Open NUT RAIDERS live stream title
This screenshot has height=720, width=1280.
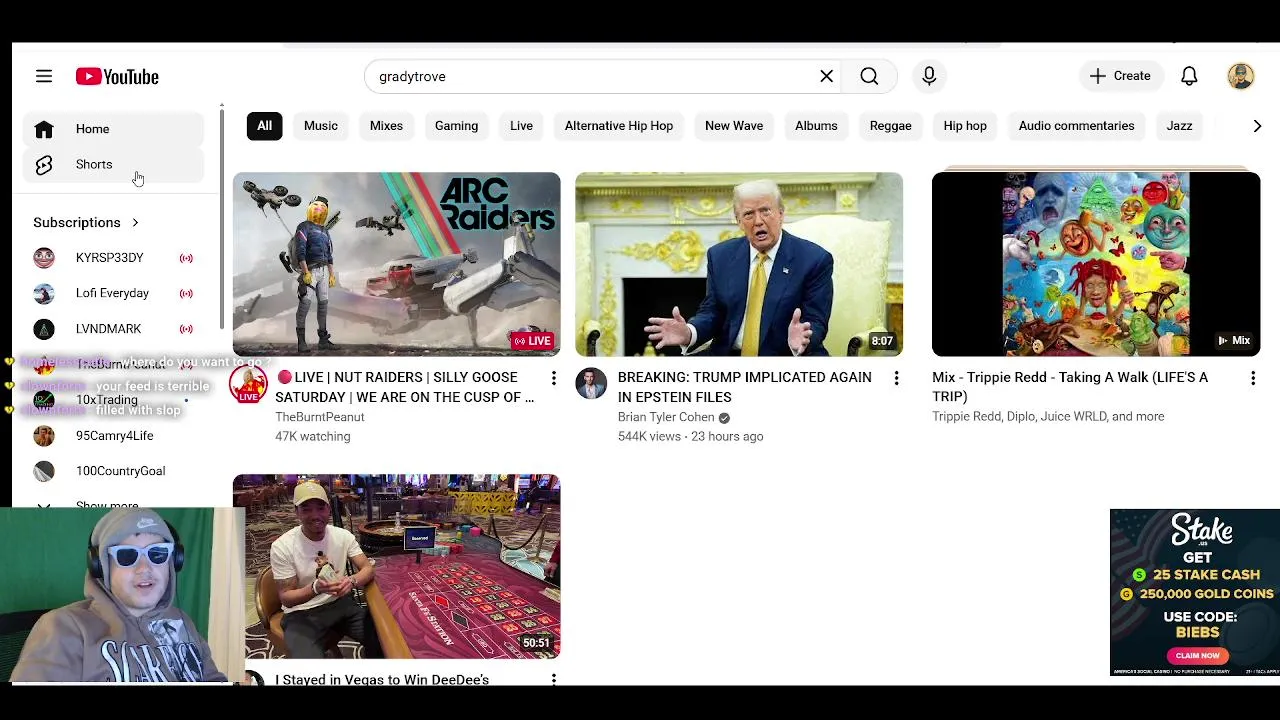pos(405,387)
